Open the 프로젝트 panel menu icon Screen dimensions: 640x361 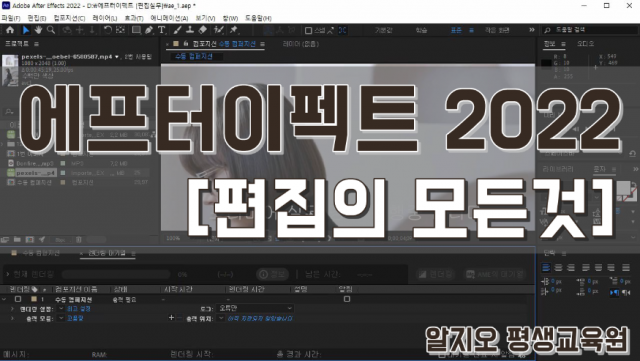click(x=37, y=44)
